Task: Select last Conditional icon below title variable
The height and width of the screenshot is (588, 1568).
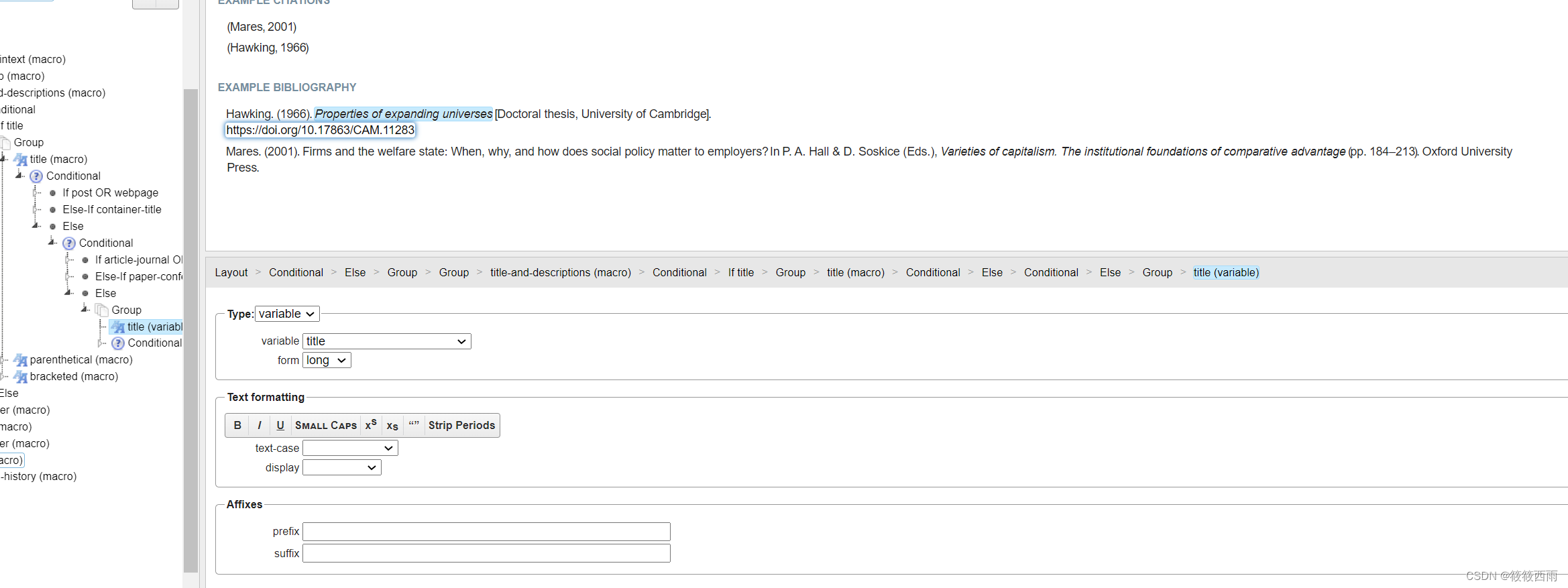Action: click(x=118, y=343)
